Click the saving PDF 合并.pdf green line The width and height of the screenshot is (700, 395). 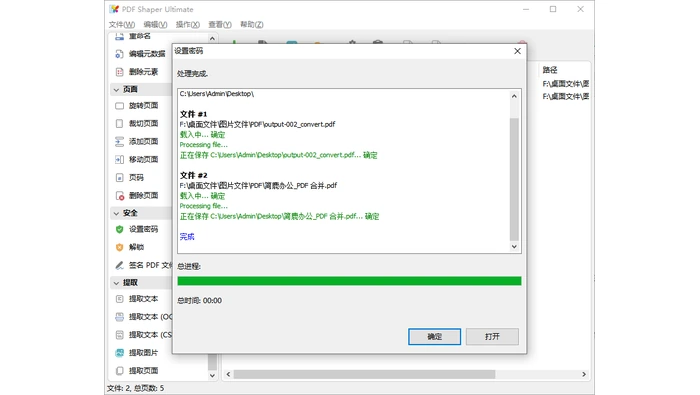point(279,216)
